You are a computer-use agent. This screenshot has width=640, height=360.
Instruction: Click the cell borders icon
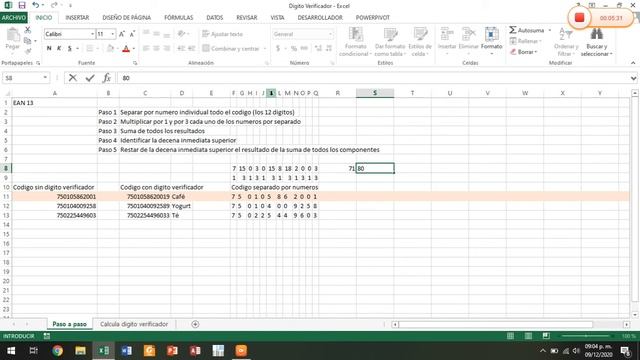[90, 49]
